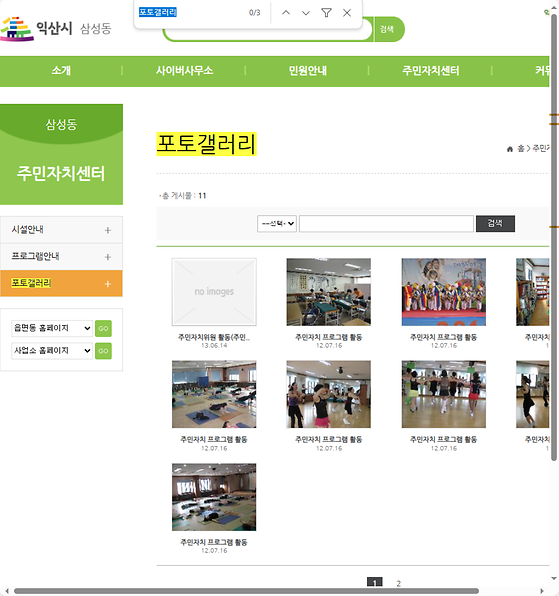Go to page 2 of gallery

pos(398,583)
